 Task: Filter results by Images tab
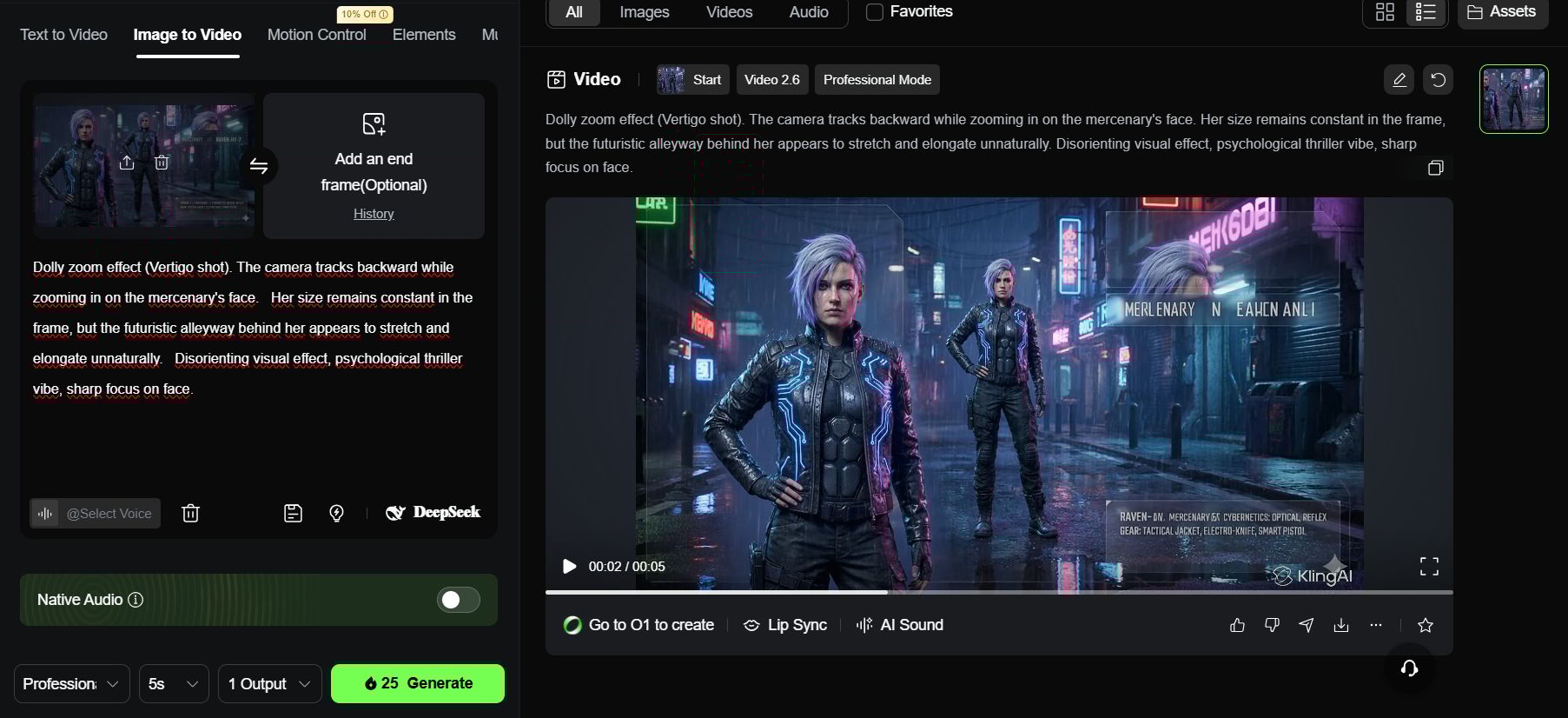645,12
